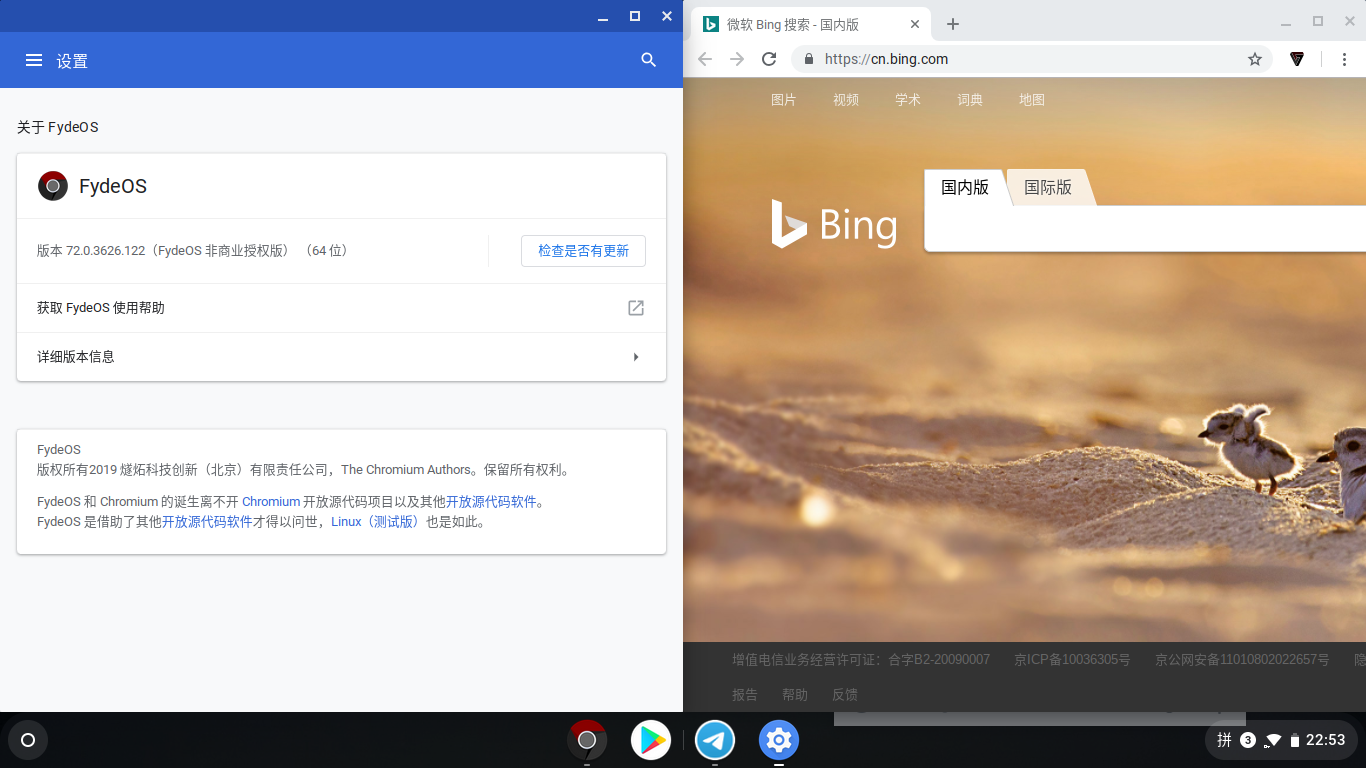
Task: Follow the Linux（测试版）link
Action: (x=376, y=522)
